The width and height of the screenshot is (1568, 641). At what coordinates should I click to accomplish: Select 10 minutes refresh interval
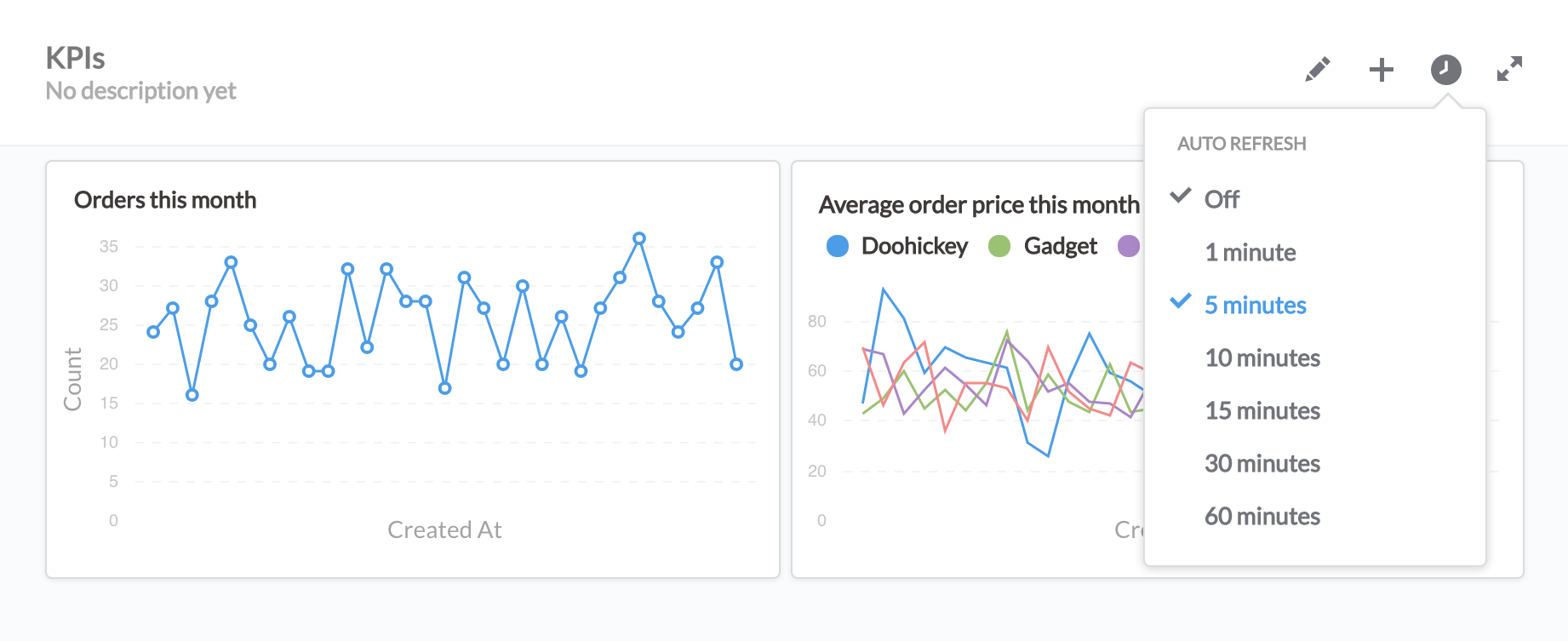[x=1262, y=358]
